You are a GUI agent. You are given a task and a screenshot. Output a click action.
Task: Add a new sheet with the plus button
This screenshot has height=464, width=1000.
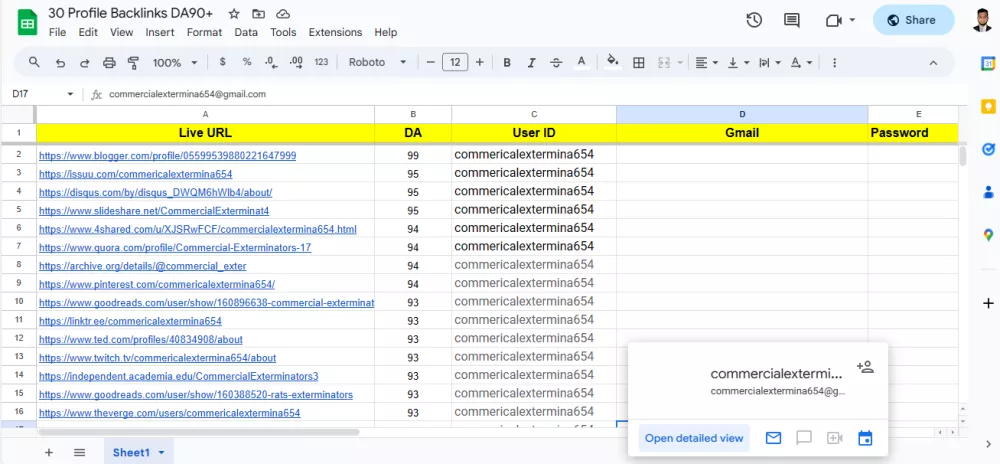48,453
